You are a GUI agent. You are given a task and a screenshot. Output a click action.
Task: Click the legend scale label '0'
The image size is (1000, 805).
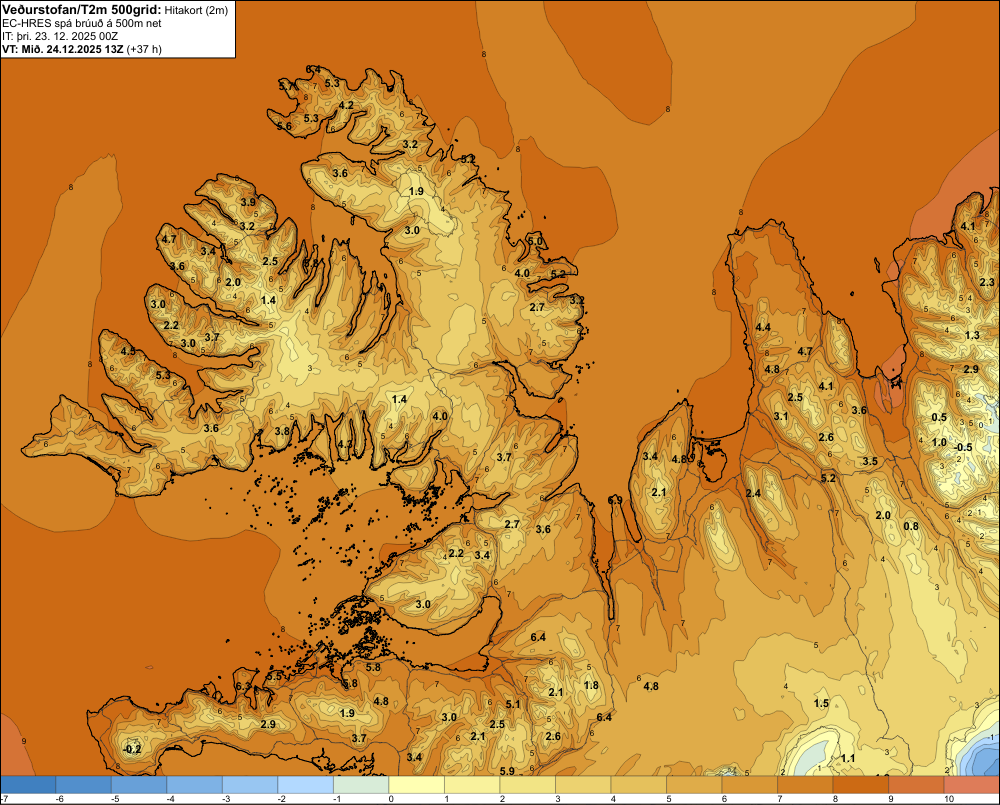pos(391,799)
